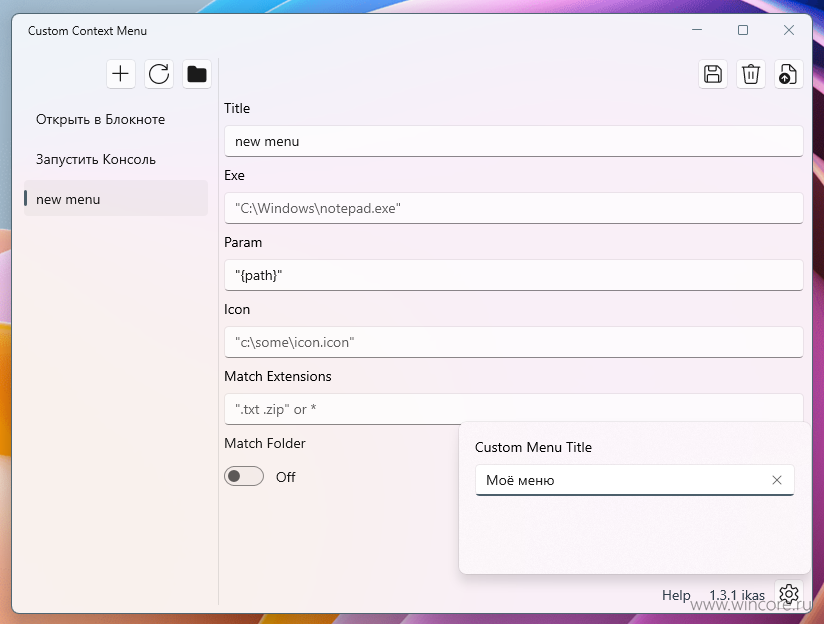Image resolution: width=824 pixels, height=624 pixels.
Task: Add a new menu item with plus icon
Action: tap(120, 74)
